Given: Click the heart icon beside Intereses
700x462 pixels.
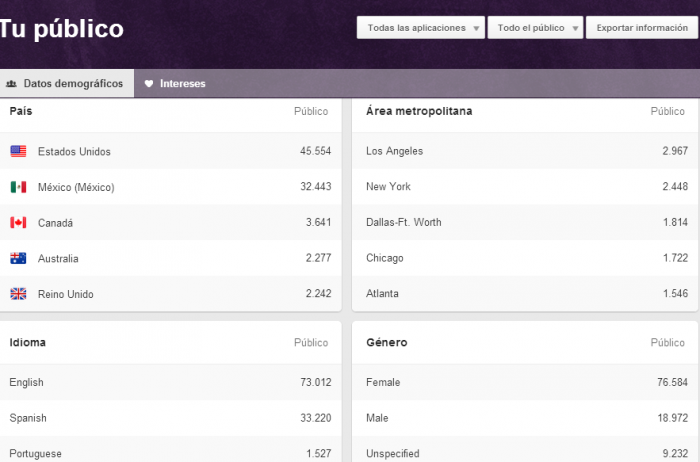Looking at the screenshot, I should (149, 84).
